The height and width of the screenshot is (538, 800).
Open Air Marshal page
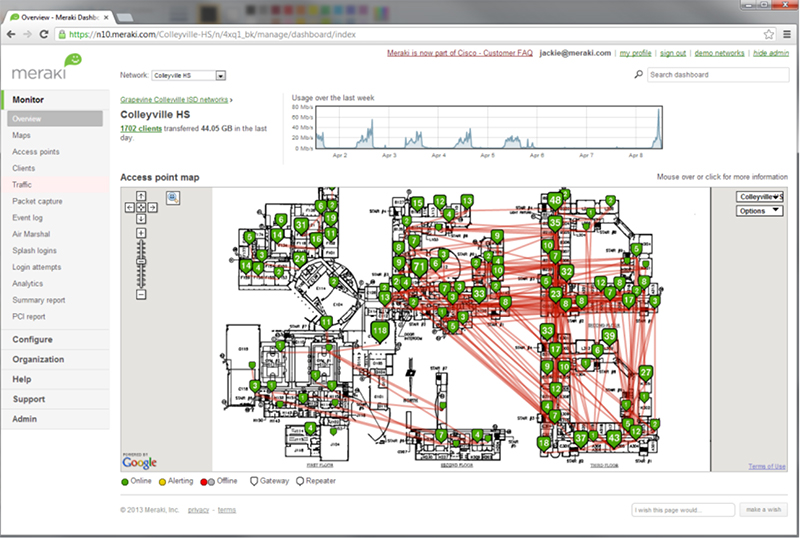pos(31,234)
